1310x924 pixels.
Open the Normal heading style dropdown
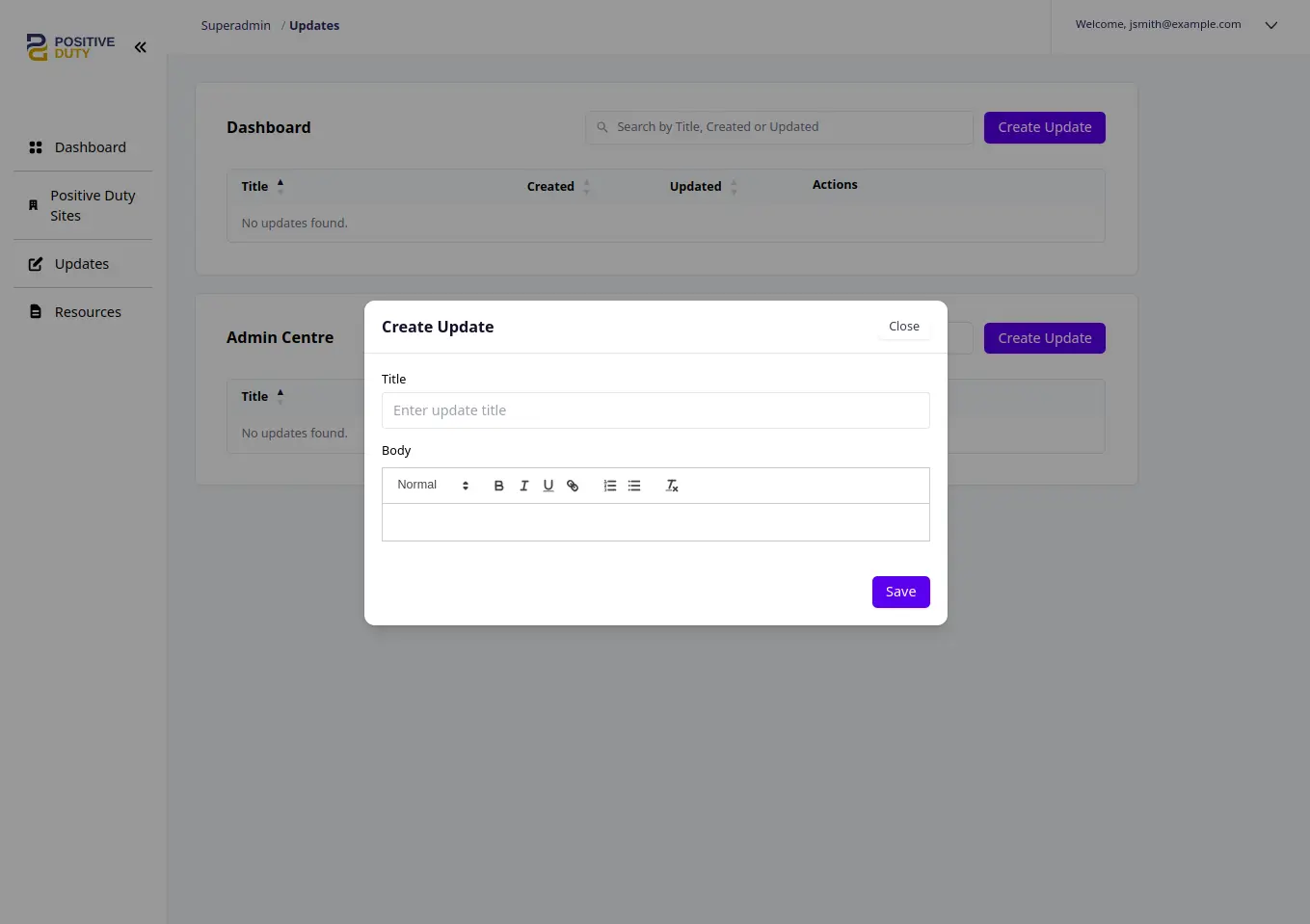click(433, 486)
